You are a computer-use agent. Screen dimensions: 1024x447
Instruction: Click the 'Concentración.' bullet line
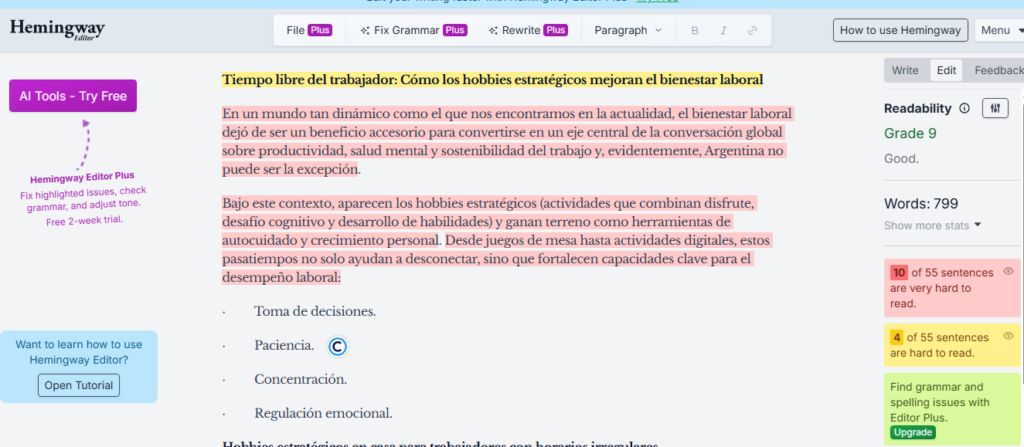(300, 379)
